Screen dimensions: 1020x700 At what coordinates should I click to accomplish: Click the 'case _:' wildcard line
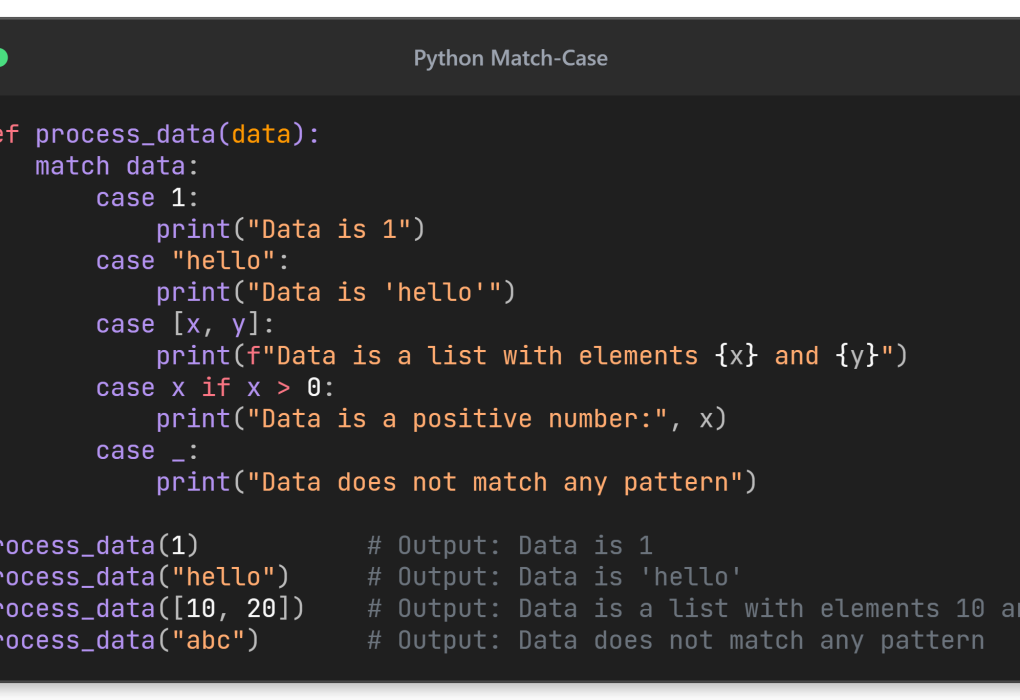[x=147, y=451]
